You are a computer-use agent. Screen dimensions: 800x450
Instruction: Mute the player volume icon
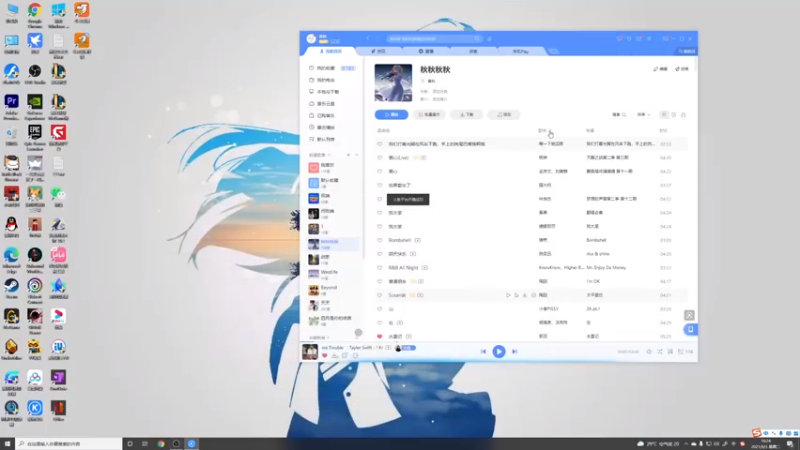(649, 352)
